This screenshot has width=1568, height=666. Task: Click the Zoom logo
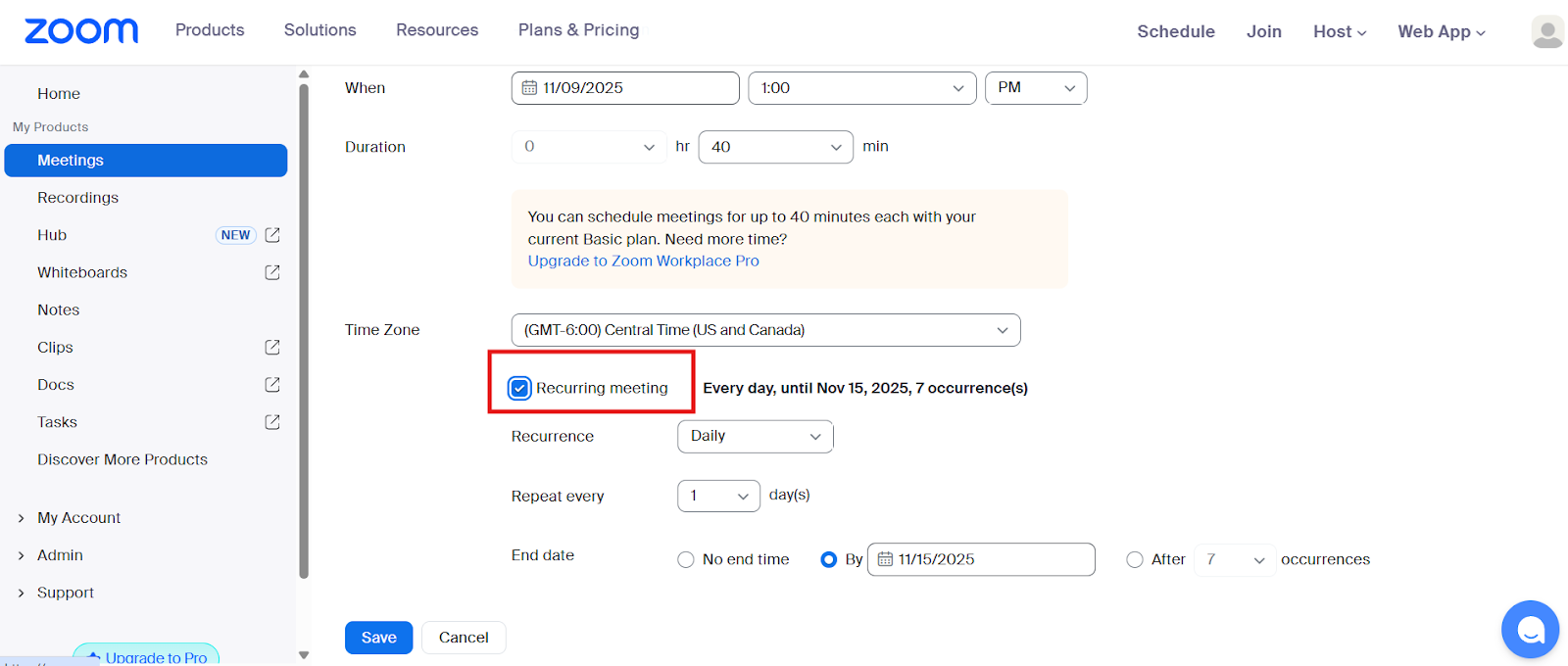(81, 31)
